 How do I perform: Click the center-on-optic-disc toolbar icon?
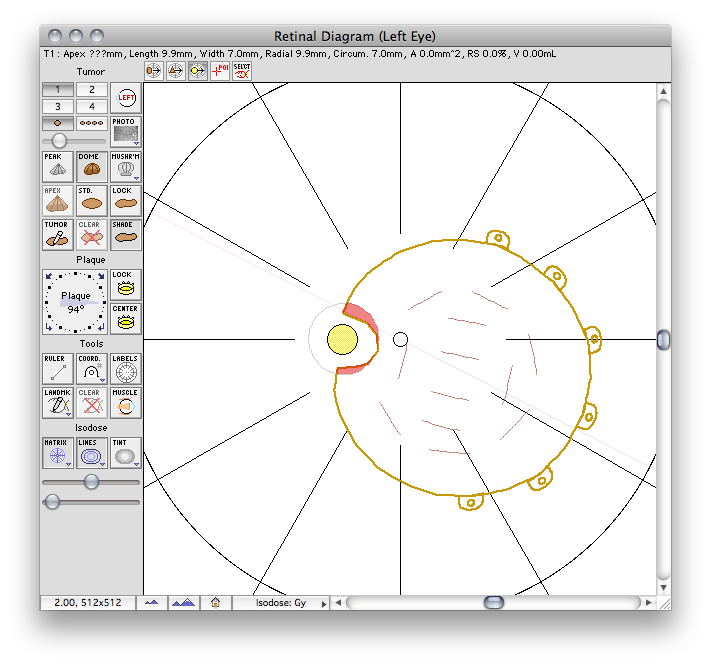point(197,71)
